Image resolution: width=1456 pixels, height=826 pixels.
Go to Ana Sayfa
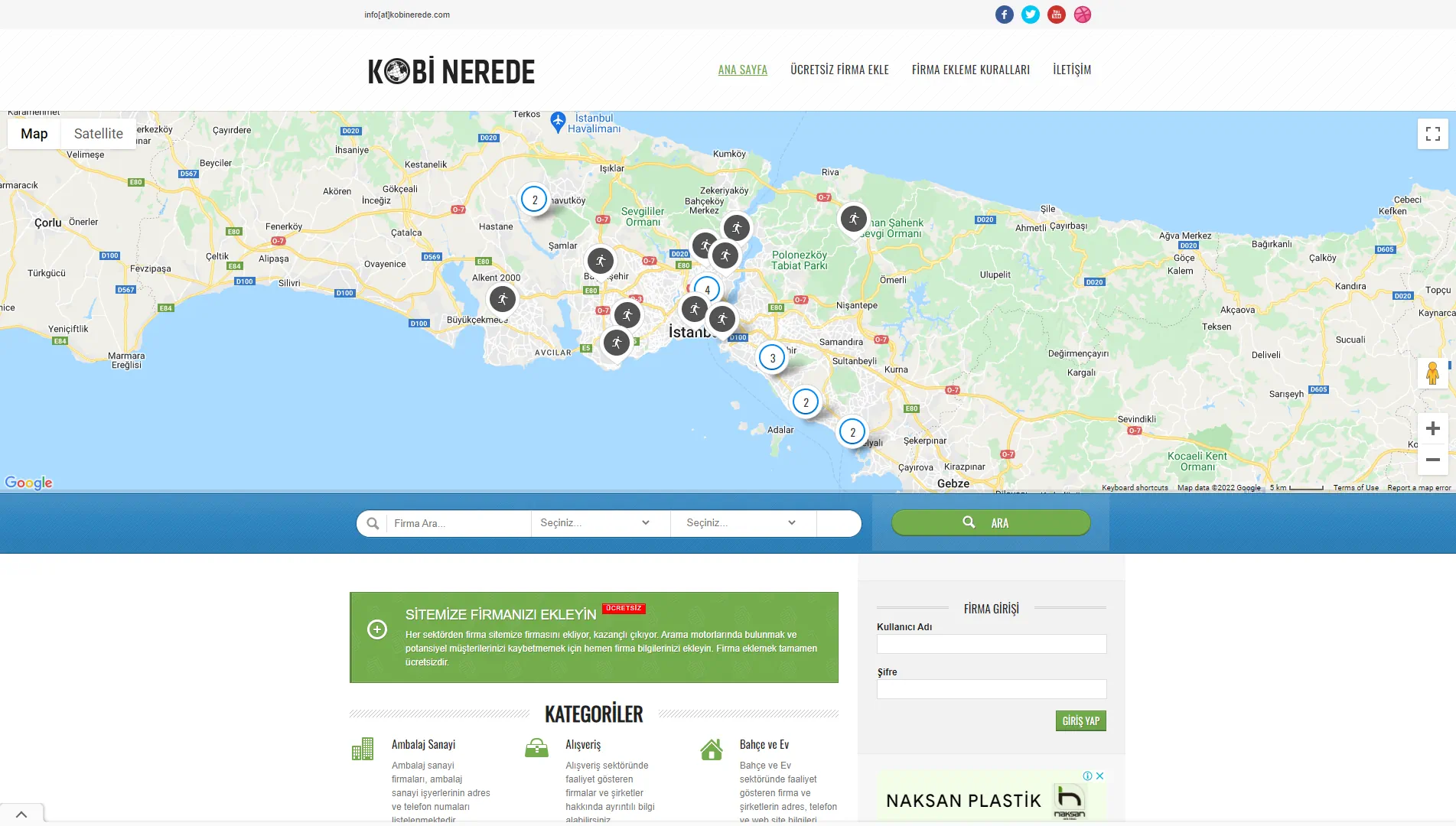(742, 70)
